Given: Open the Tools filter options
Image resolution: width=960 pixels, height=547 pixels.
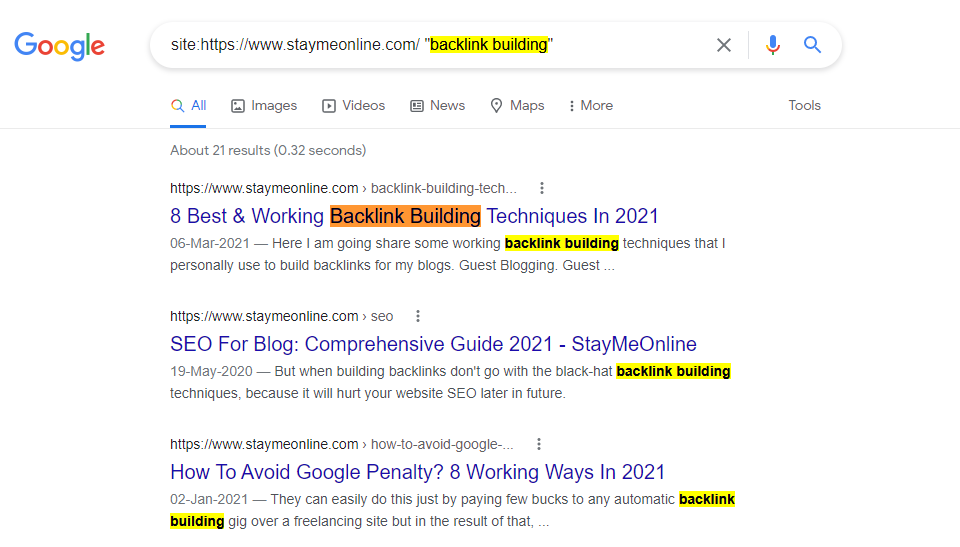Looking at the screenshot, I should click(x=804, y=105).
